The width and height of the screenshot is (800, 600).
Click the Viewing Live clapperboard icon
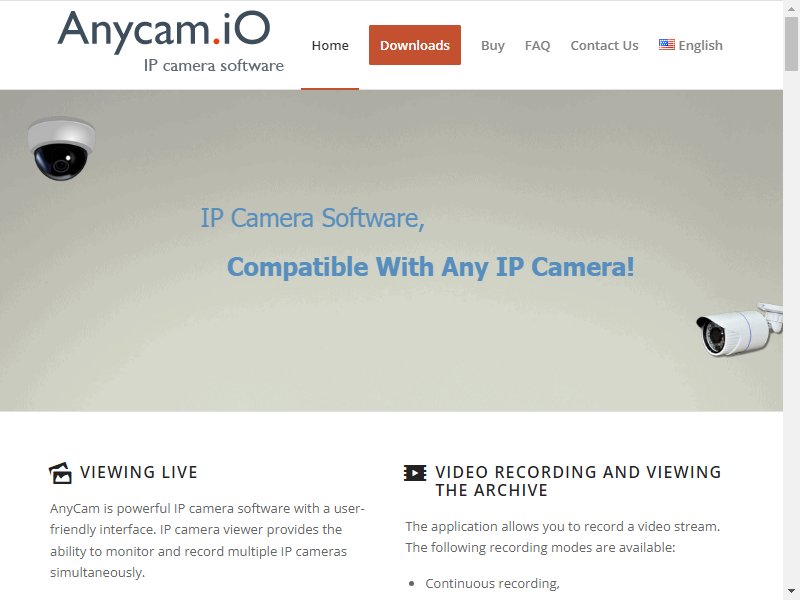[x=60, y=472]
